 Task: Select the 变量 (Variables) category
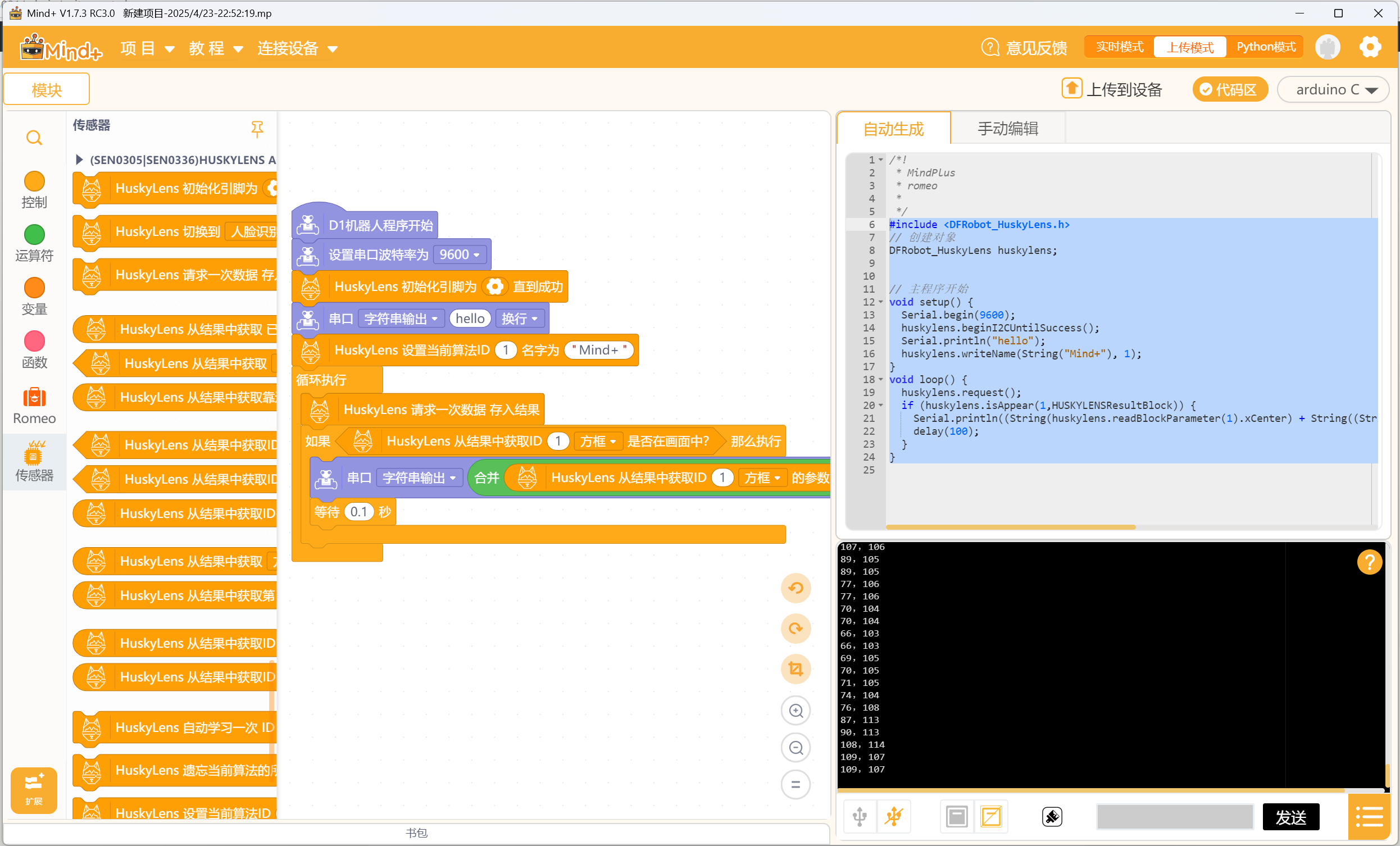pos(34,297)
